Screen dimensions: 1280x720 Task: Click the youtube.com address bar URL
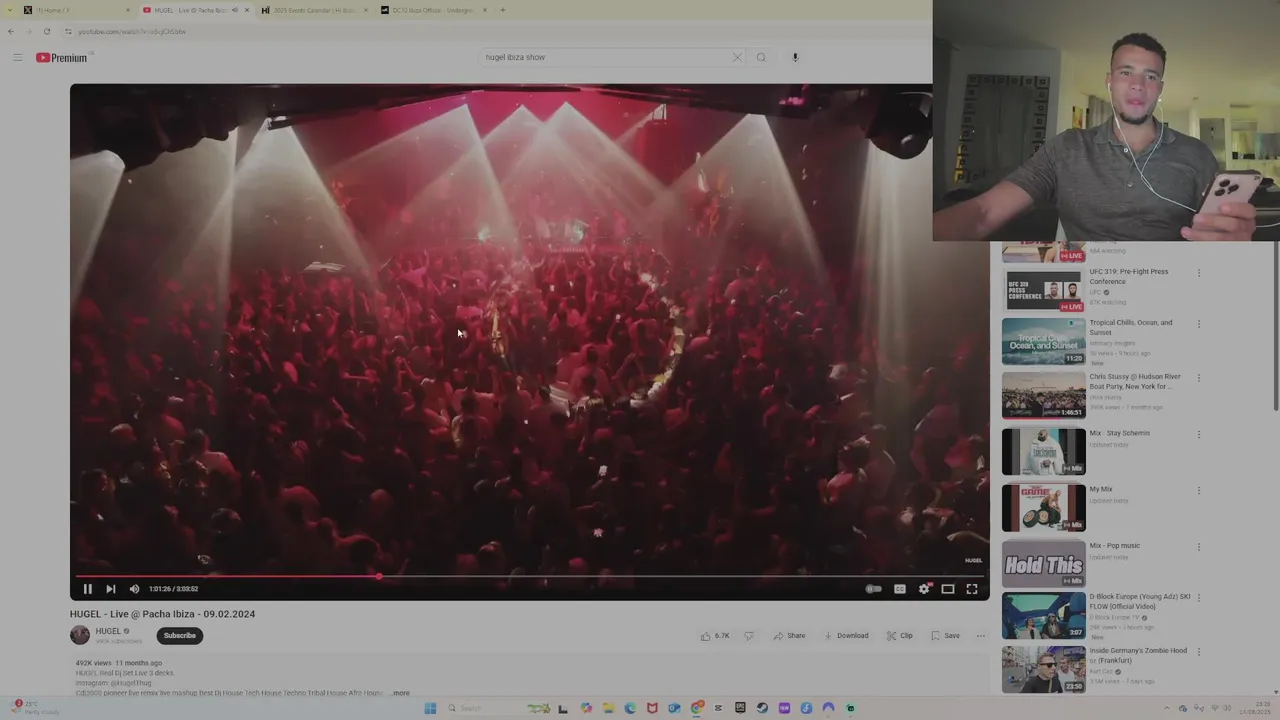(x=132, y=31)
